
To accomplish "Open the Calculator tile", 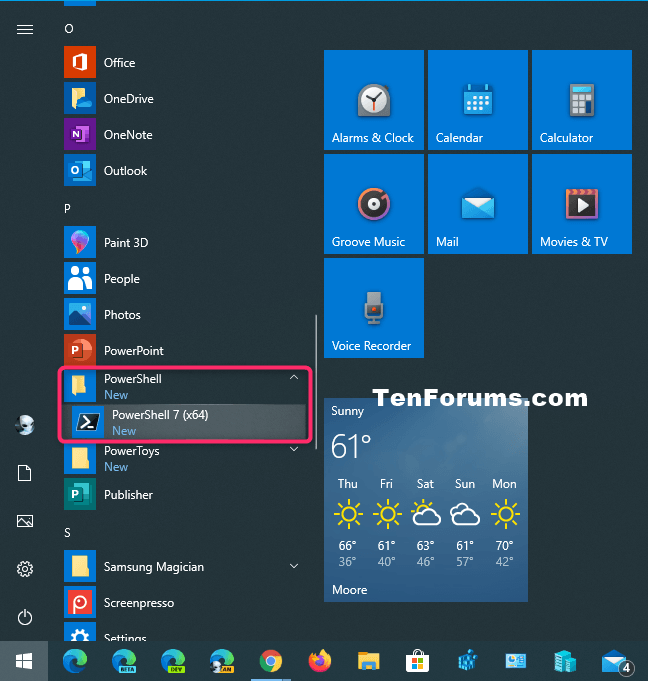I will [582, 100].
